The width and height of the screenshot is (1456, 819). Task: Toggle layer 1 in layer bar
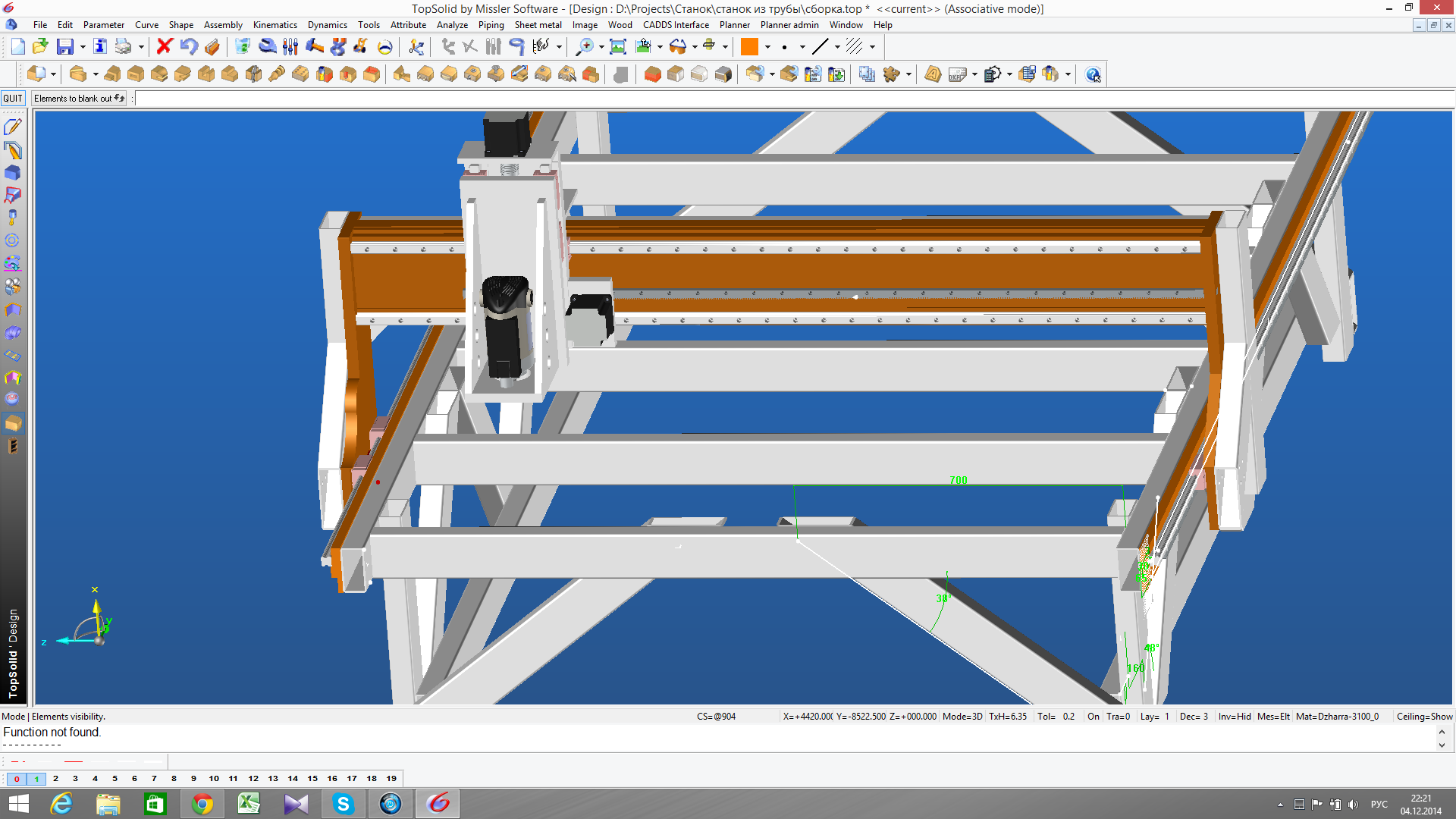(36, 779)
